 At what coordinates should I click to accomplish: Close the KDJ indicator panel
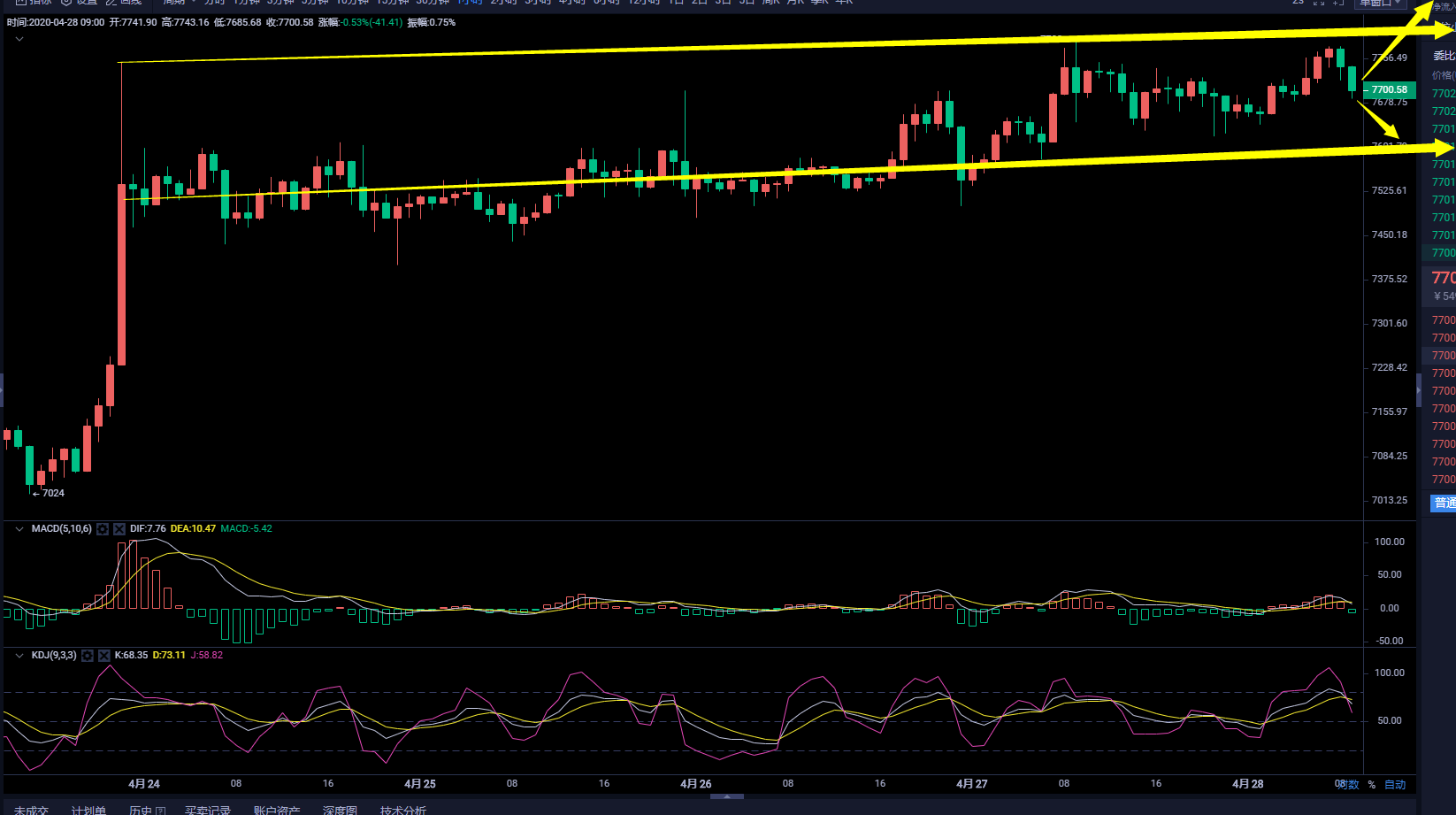tap(103, 656)
